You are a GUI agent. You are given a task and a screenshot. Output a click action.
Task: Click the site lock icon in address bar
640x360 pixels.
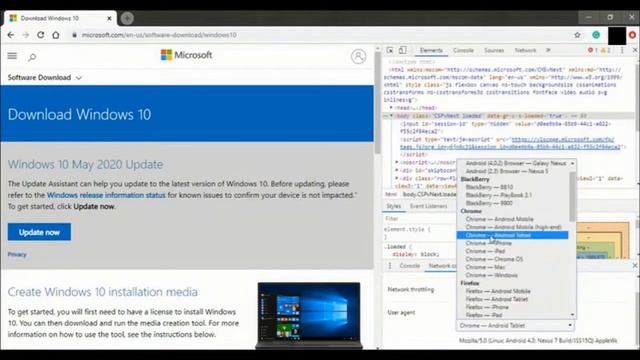tap(74, 35)
